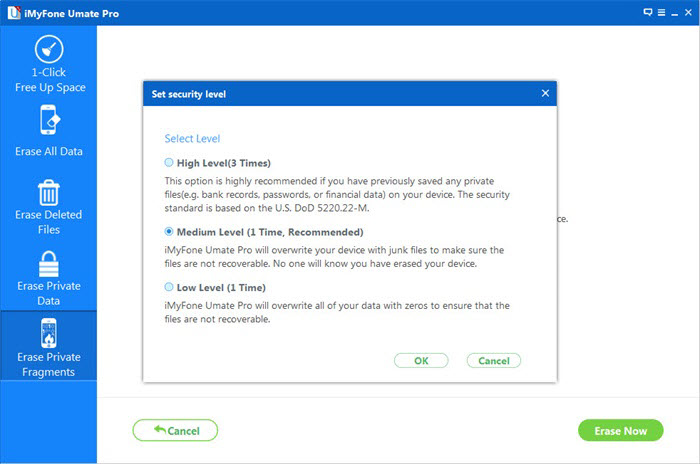This screenshot has width=700, height=464.
Task: Click the bottom-left Cancel back button
Action: tap(175, 431)
